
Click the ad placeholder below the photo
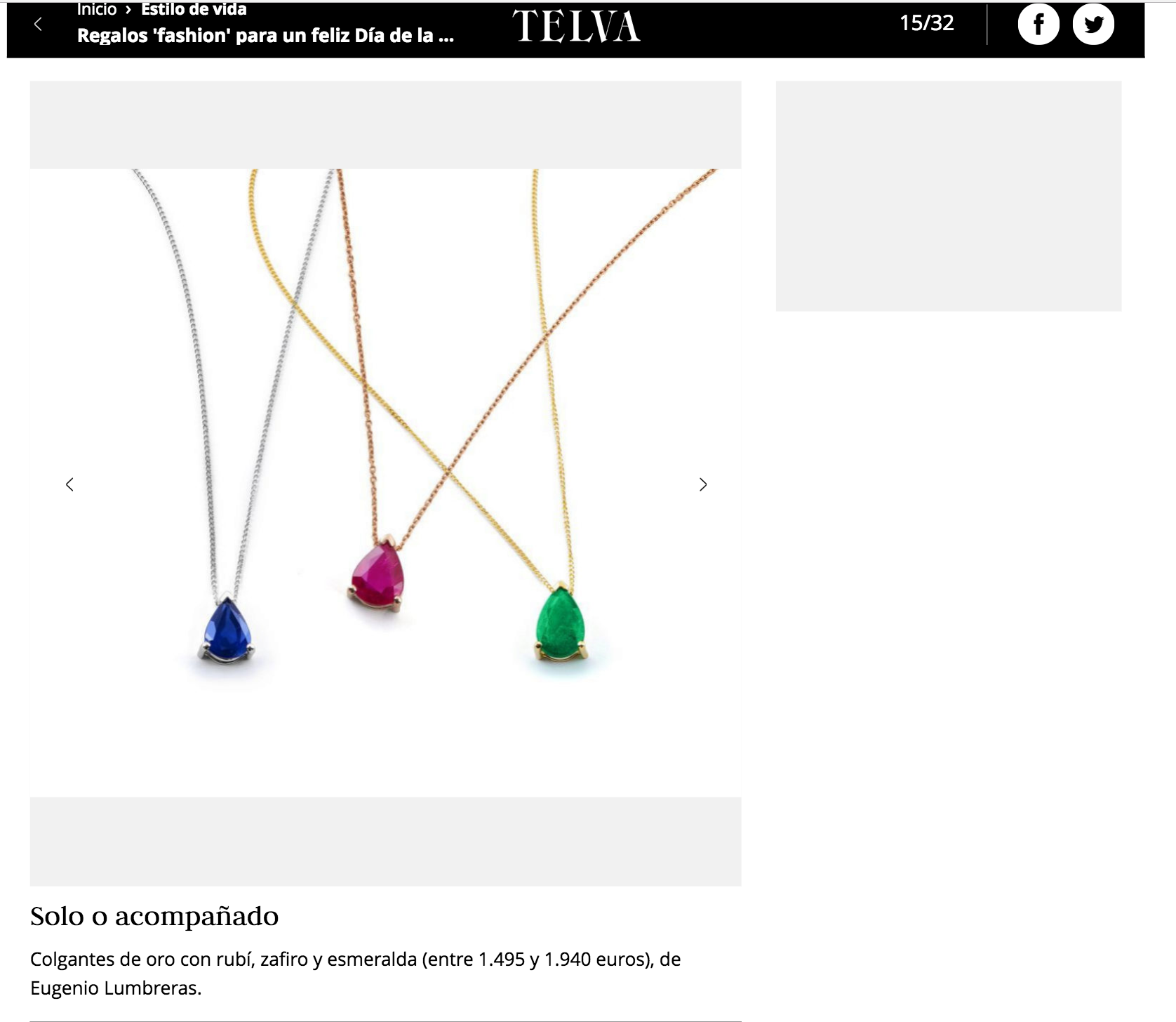pyautogui.click(x=385, y=842)
